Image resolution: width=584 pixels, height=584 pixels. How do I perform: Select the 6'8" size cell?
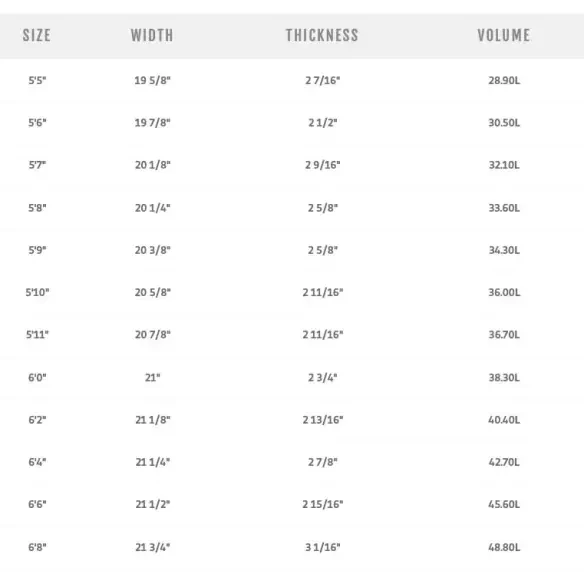(x=37, y=547)
